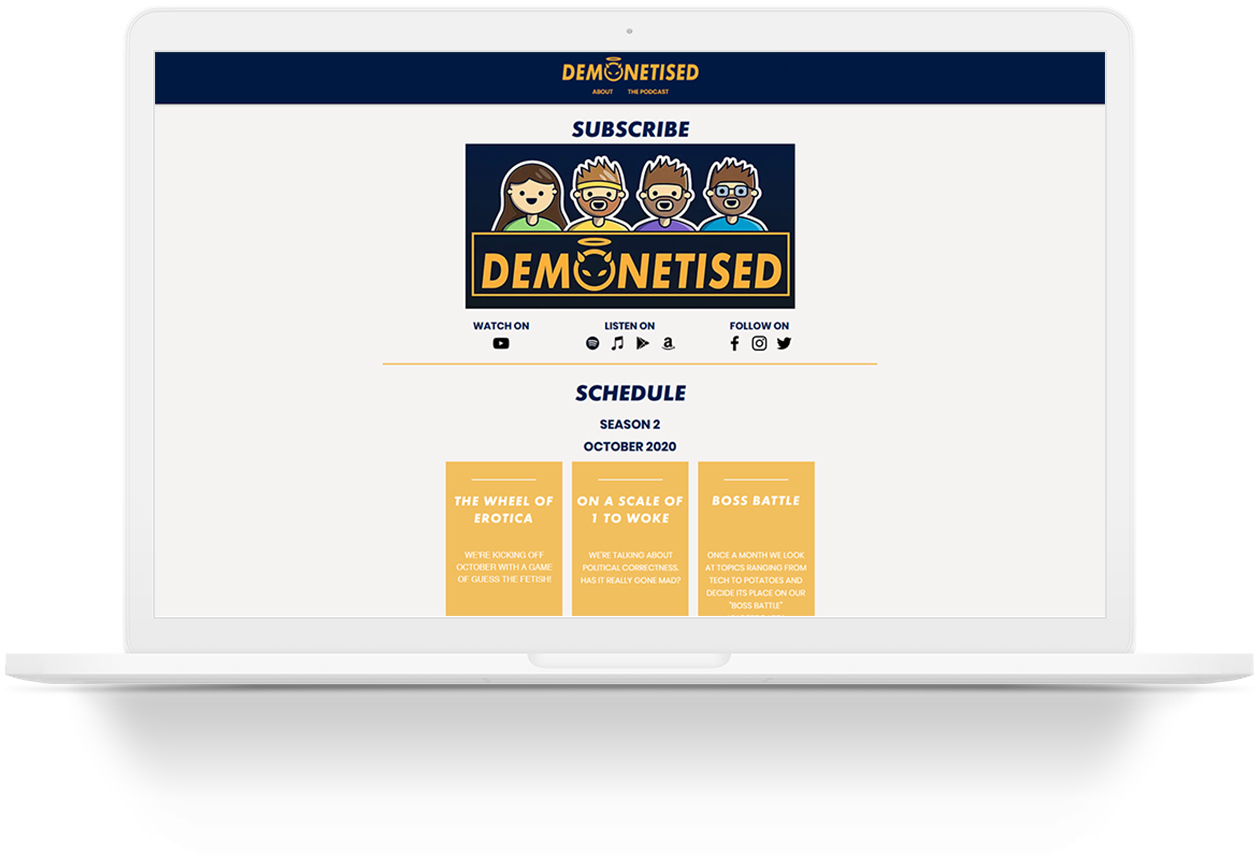Open the Instagram icon under Follow On
Viewport: 1260px width, 867px height.
click(759, 342)
